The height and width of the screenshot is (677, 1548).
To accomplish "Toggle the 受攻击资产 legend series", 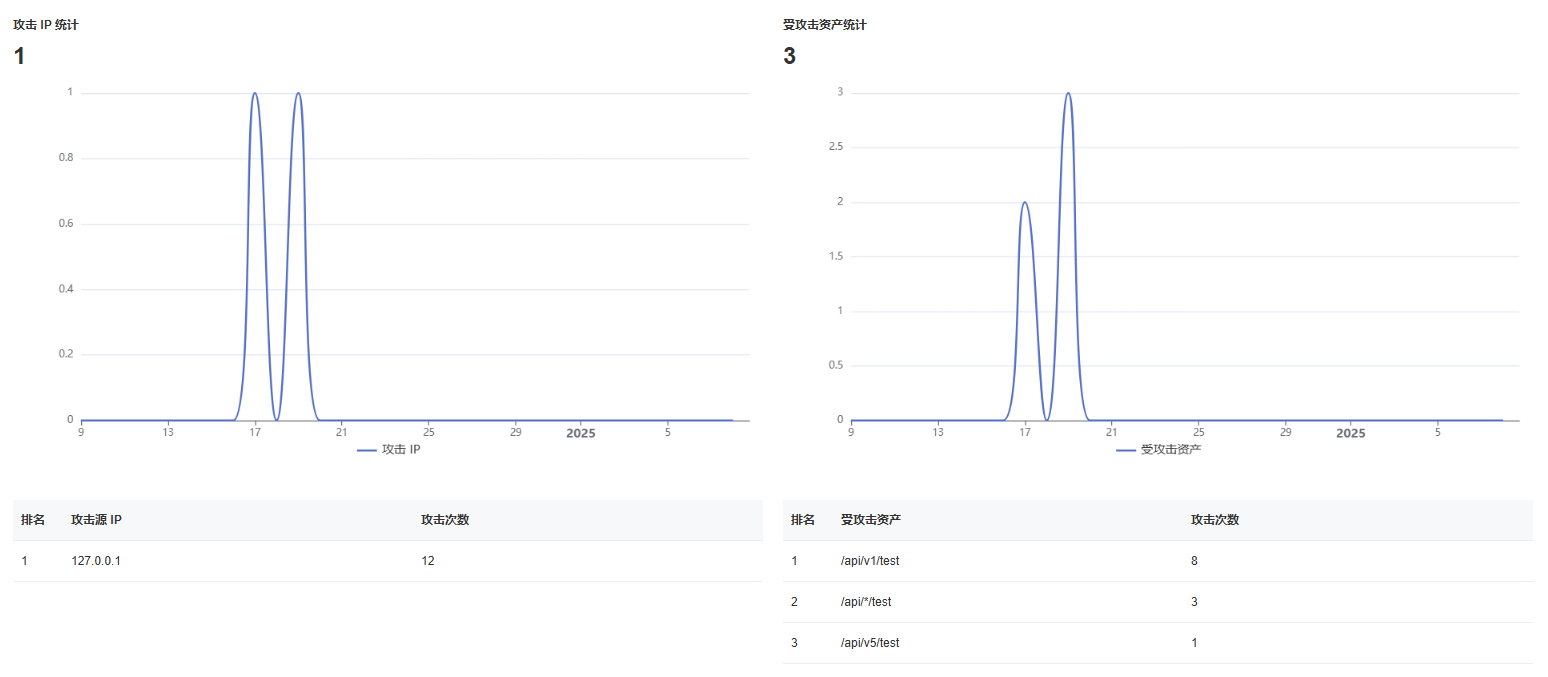I will pos(1158,450).
